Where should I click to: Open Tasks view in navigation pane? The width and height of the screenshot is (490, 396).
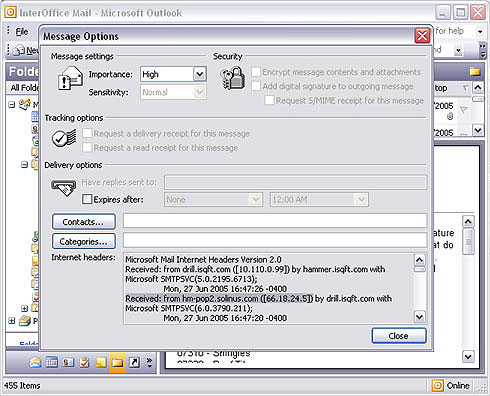85,362
